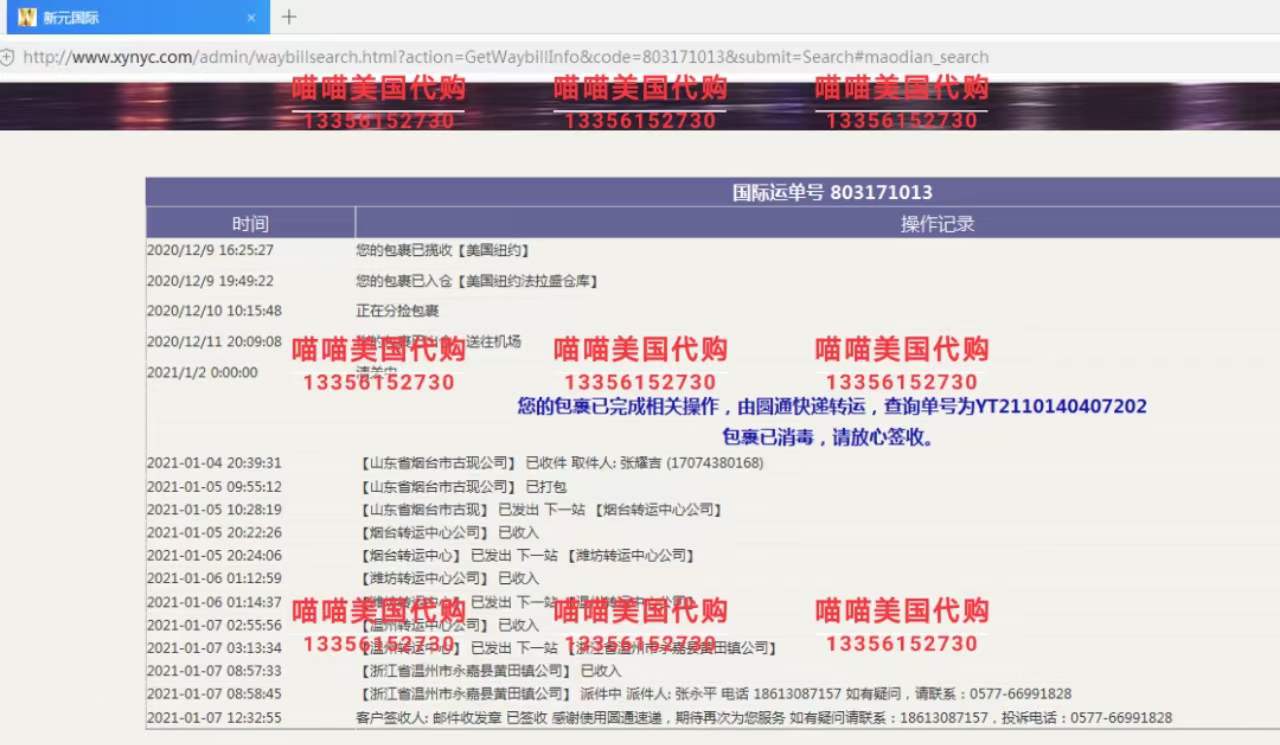Screen dimensions: 1280x745
Task: Click record 正在分捡包裹
Action: (397, 311)
